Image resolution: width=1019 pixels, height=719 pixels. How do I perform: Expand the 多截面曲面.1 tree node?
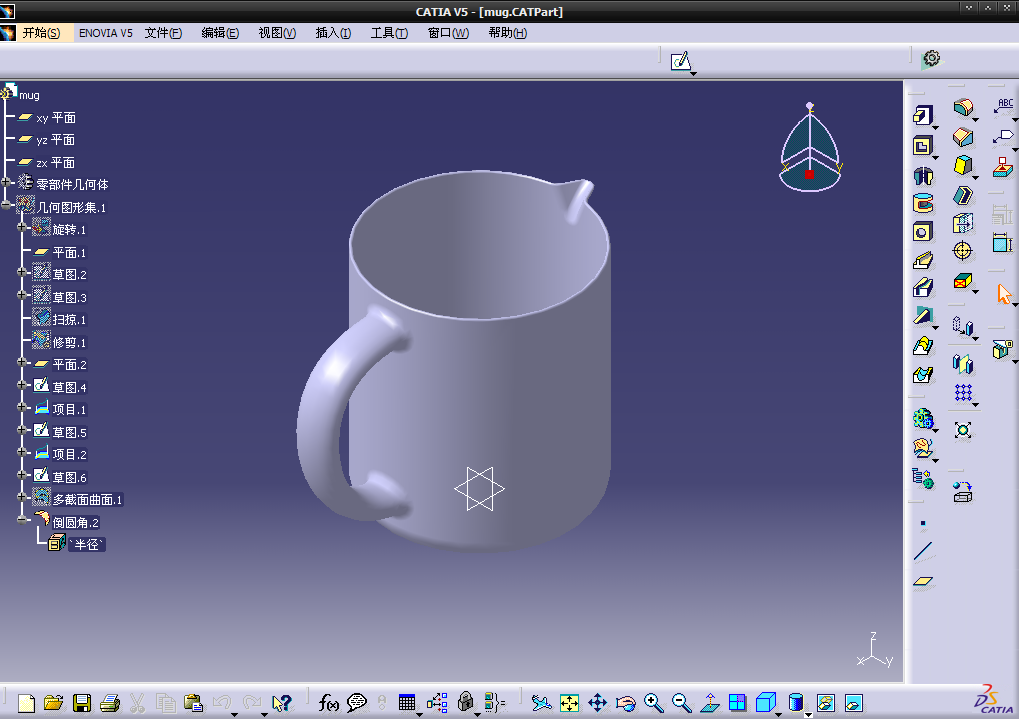(22, 497)
